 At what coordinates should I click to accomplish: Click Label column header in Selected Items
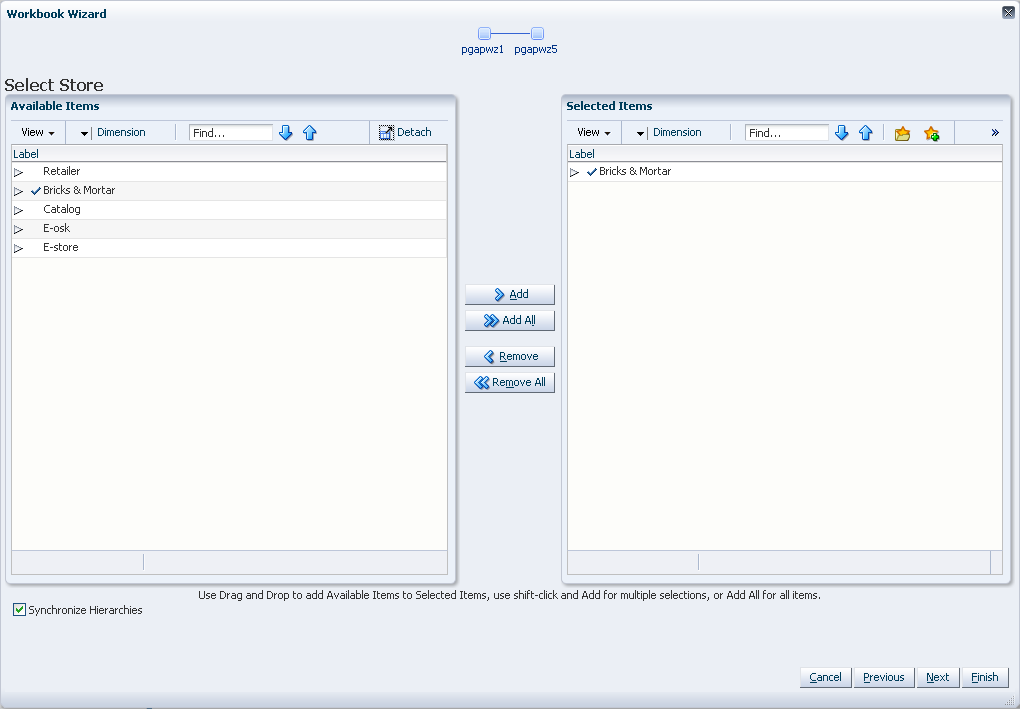[785, 154]
